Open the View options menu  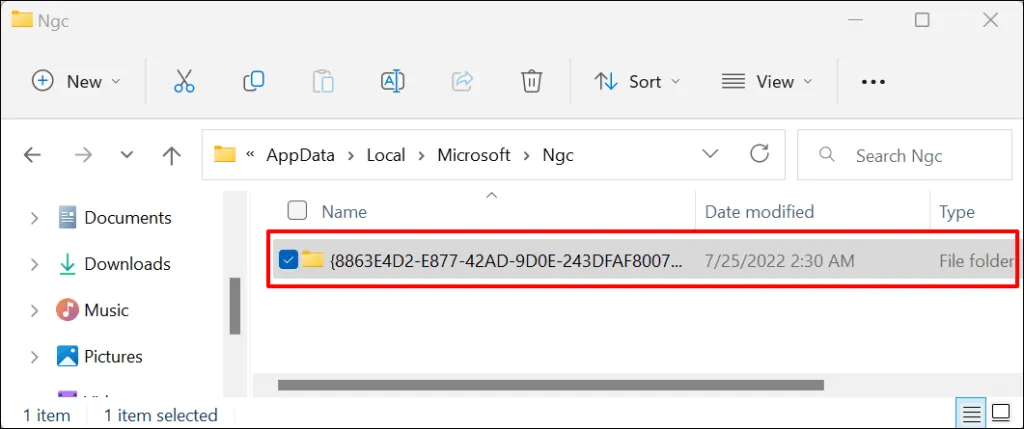pos(767,82)
